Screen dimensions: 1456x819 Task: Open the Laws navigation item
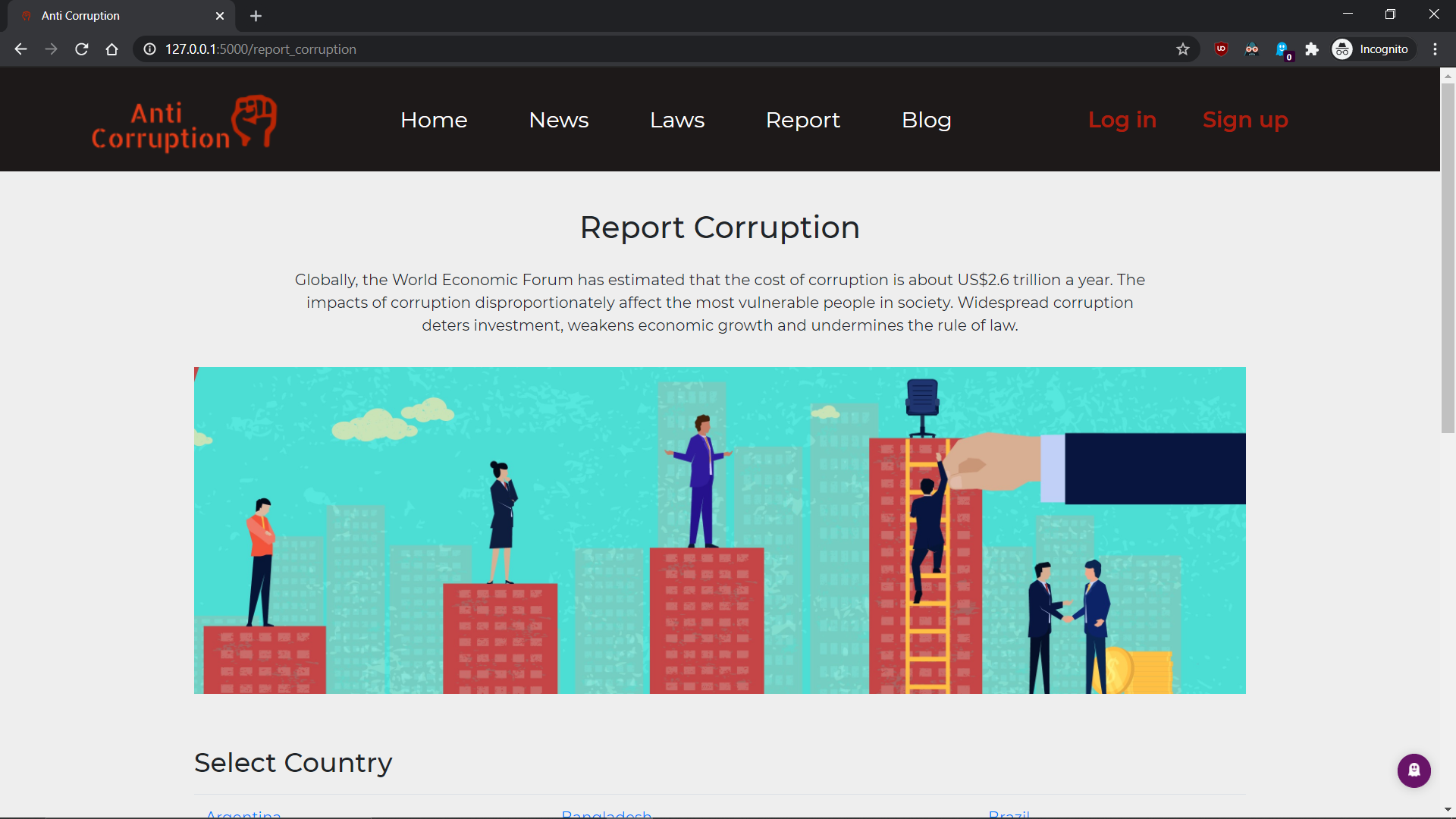[676, 120]
